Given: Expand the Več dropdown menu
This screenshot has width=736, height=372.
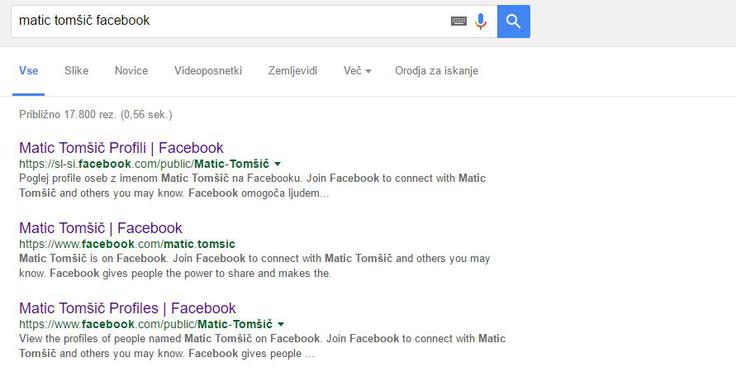Looking at the screenshot, I should (357, 71).
